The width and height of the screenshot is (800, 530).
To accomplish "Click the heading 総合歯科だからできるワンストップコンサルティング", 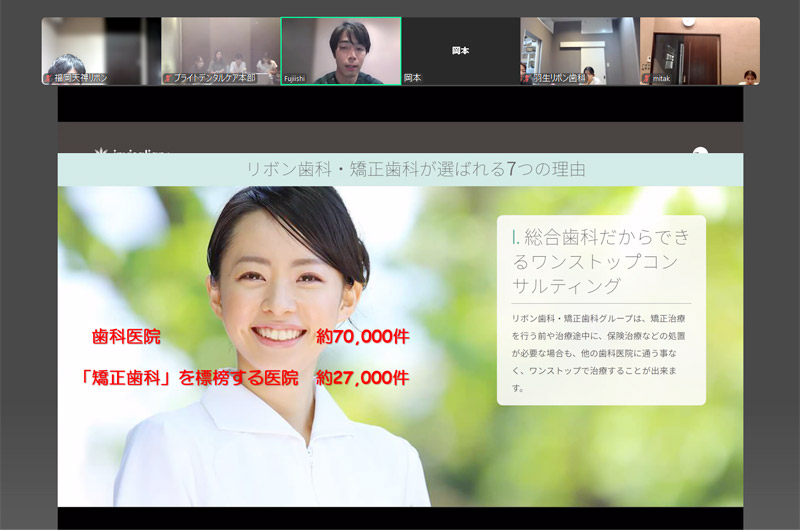I will click(601, 261).
